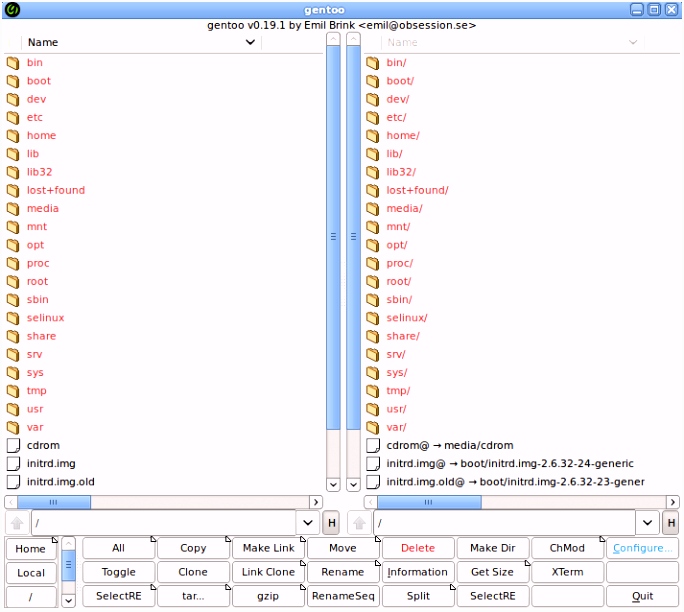Click the left pane Name column sort arrow
Screen dimensions: 684x612
pos(250,42)
